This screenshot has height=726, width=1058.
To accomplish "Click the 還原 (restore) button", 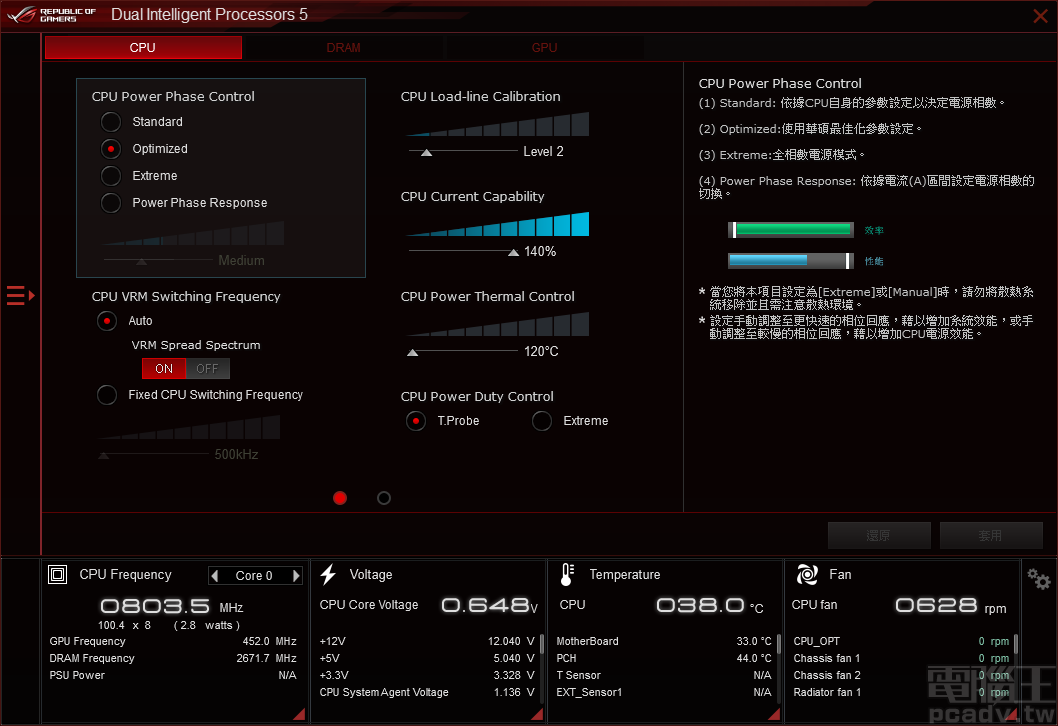I will (879, 536).
